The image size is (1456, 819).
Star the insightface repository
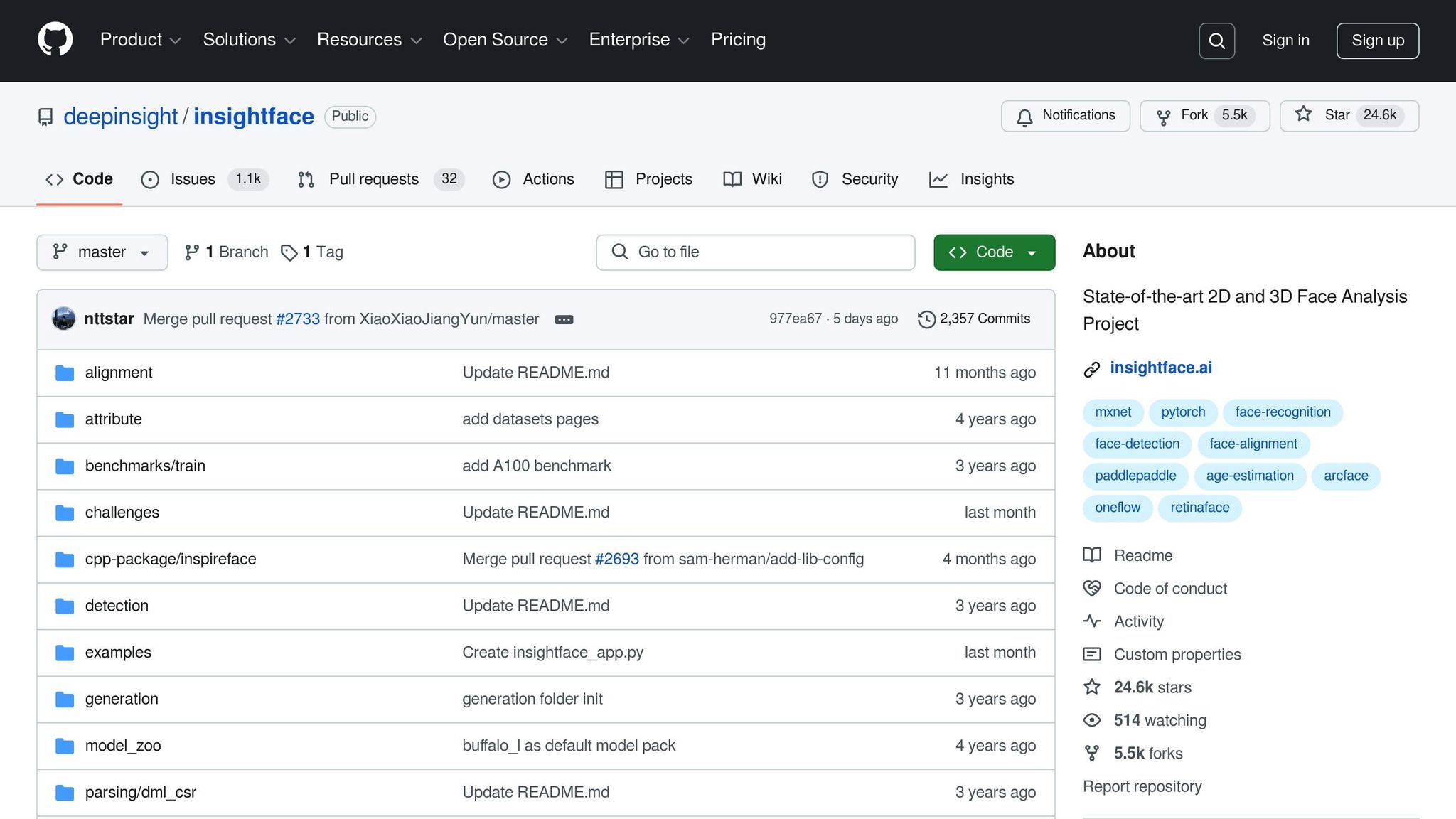[x=1349, y=116]
